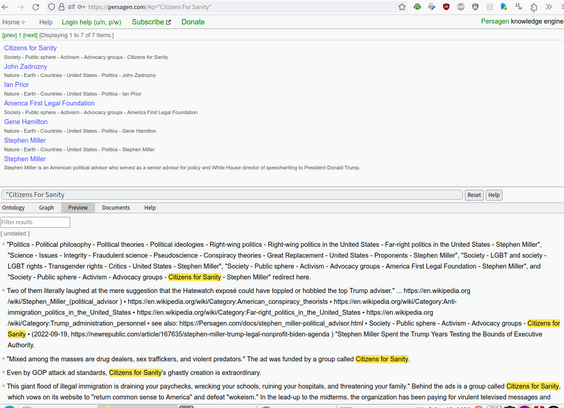Screen dimensions: 564x408
Task: Open the Documents tab
Action: [116, 208]
